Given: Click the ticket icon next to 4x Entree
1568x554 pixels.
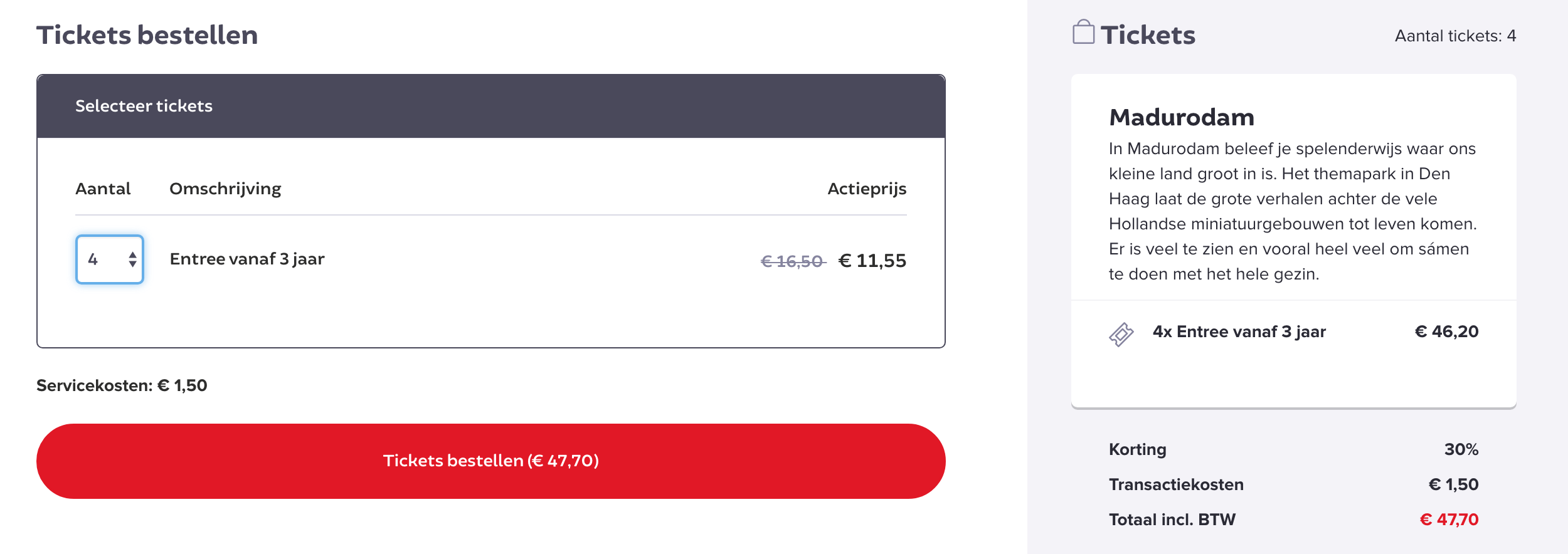Looking at the screenshot, I should 1121,334.
